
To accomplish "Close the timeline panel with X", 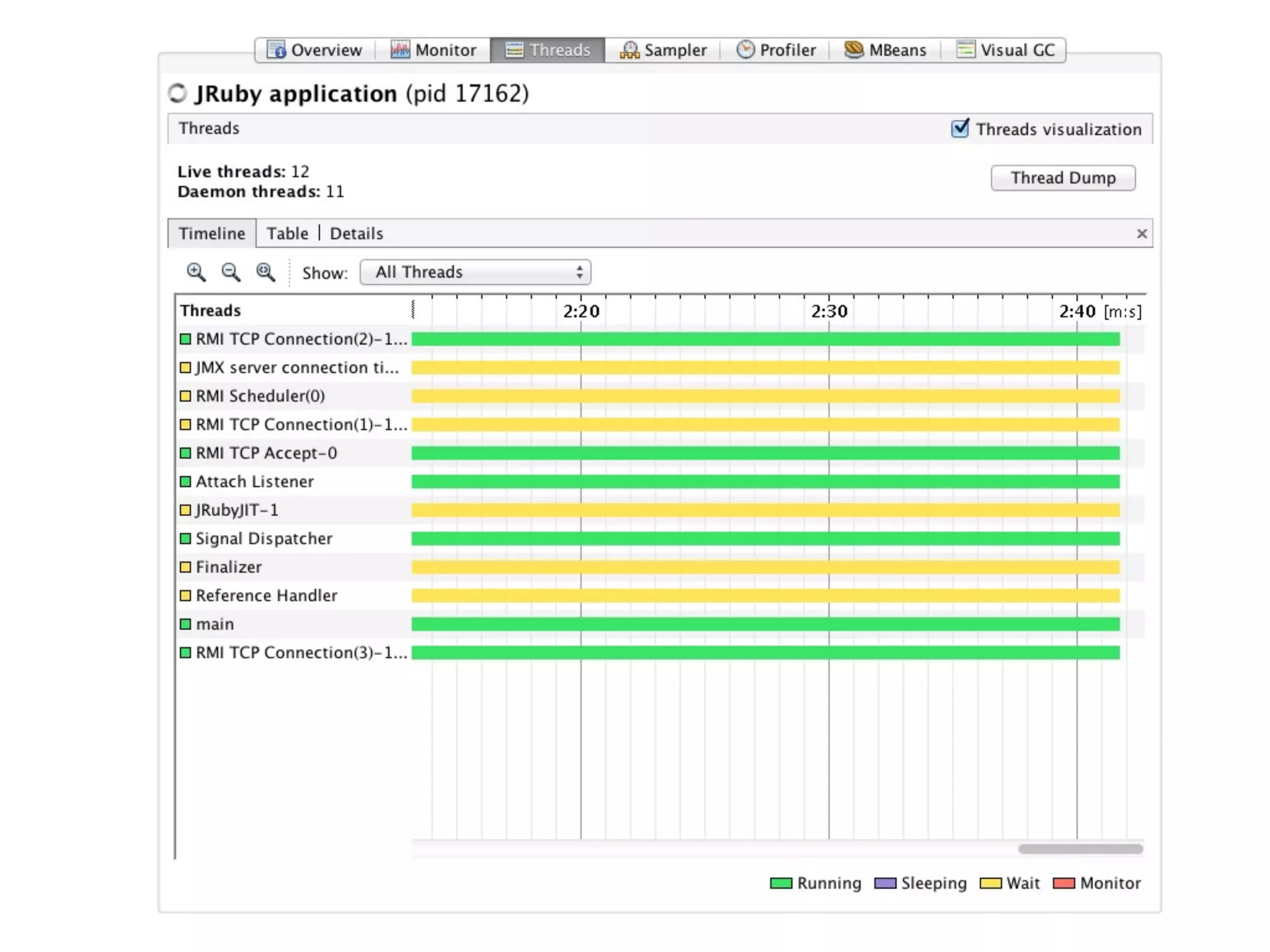I will 1142,234.
